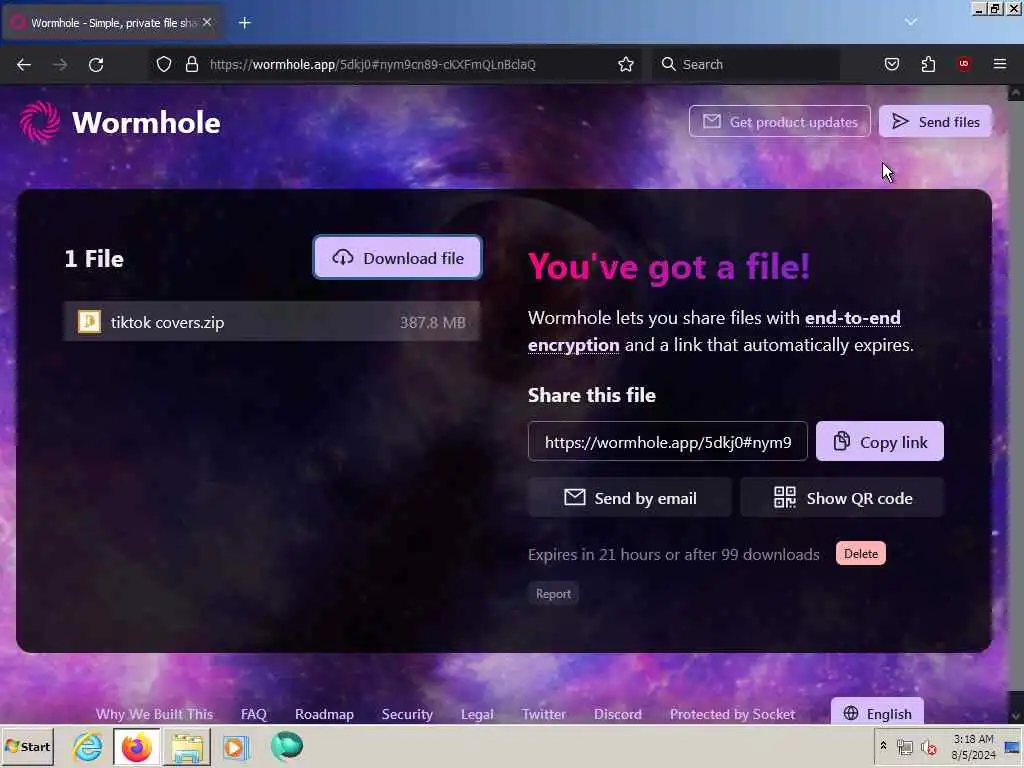
Task: Click the green globe taskbar icon
Action: click(x=286, y=746)
